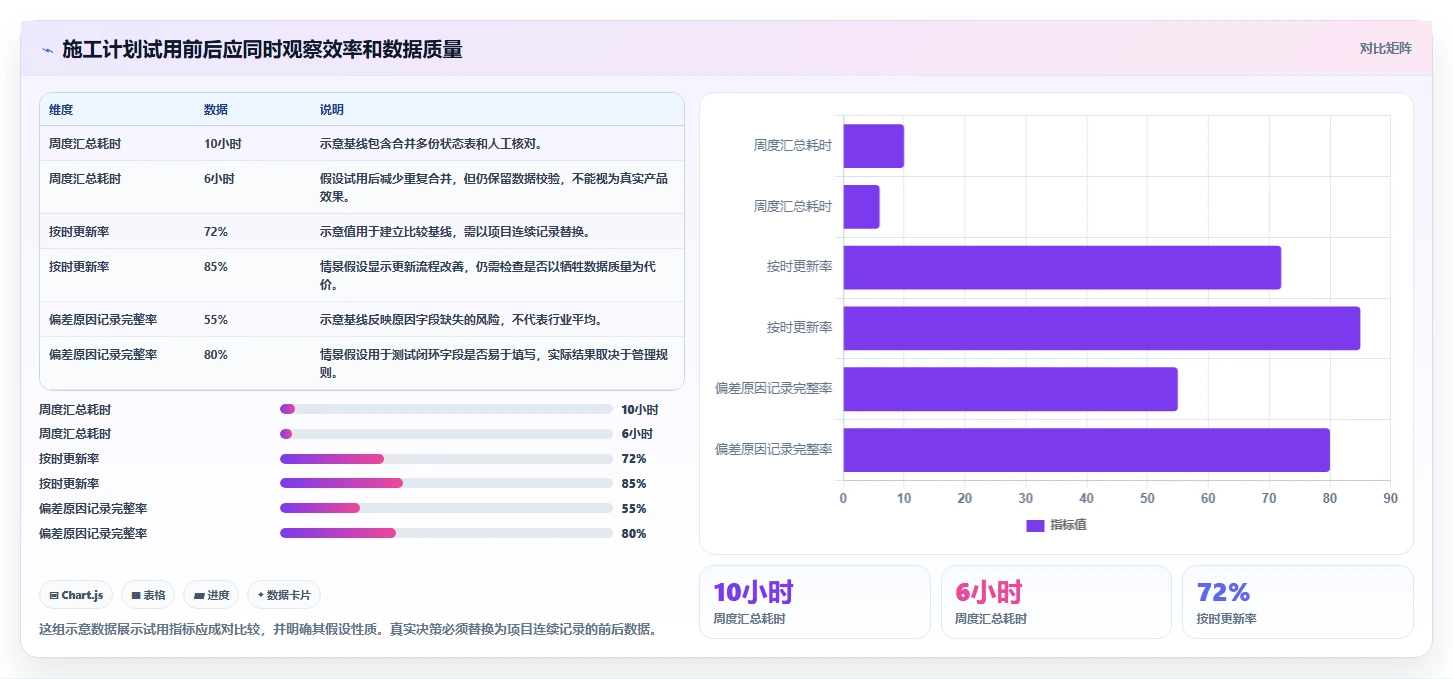Click the pink 6小时 summary card
Image resolution: width=1453 pixels, height=679 pixels.
coord(1056,602)
